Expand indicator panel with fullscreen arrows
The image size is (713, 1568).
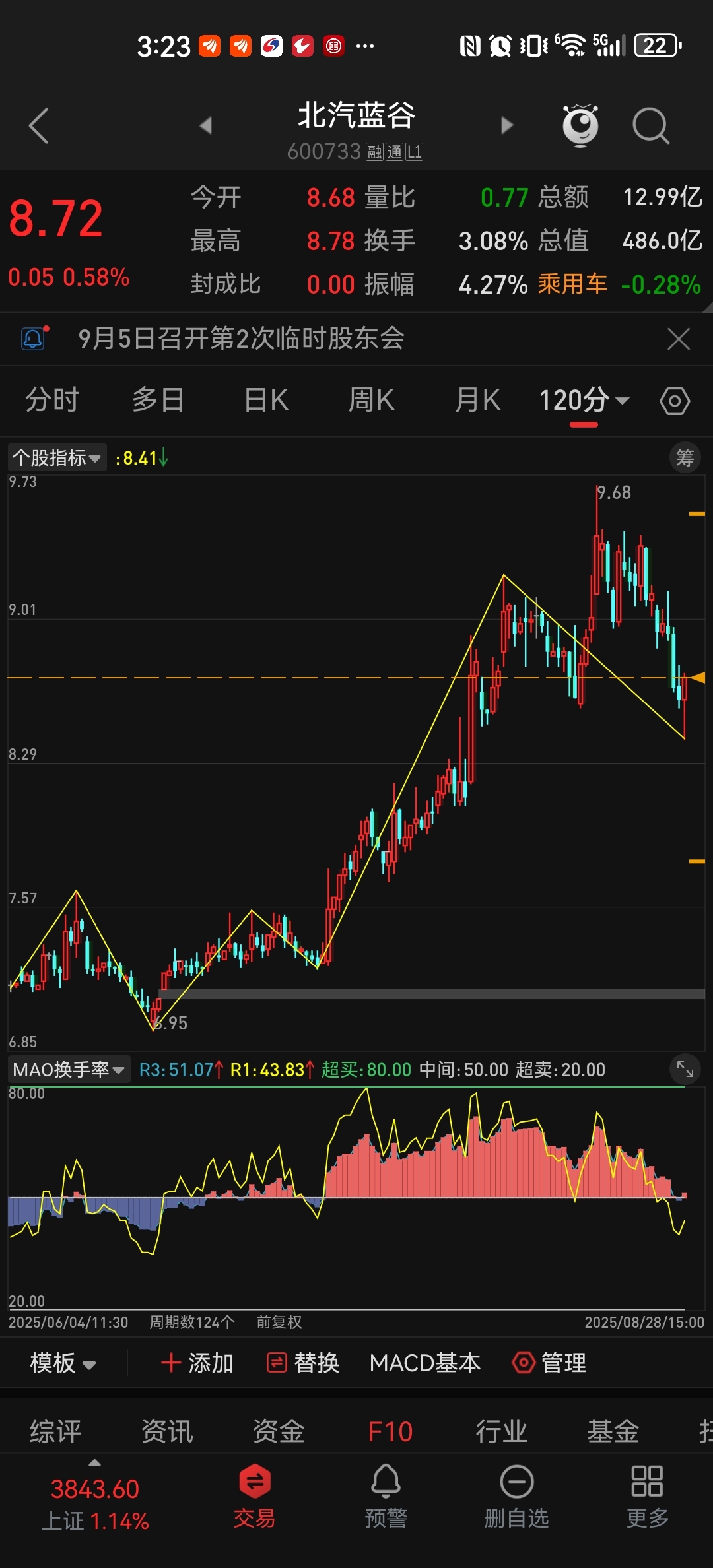685,1069
